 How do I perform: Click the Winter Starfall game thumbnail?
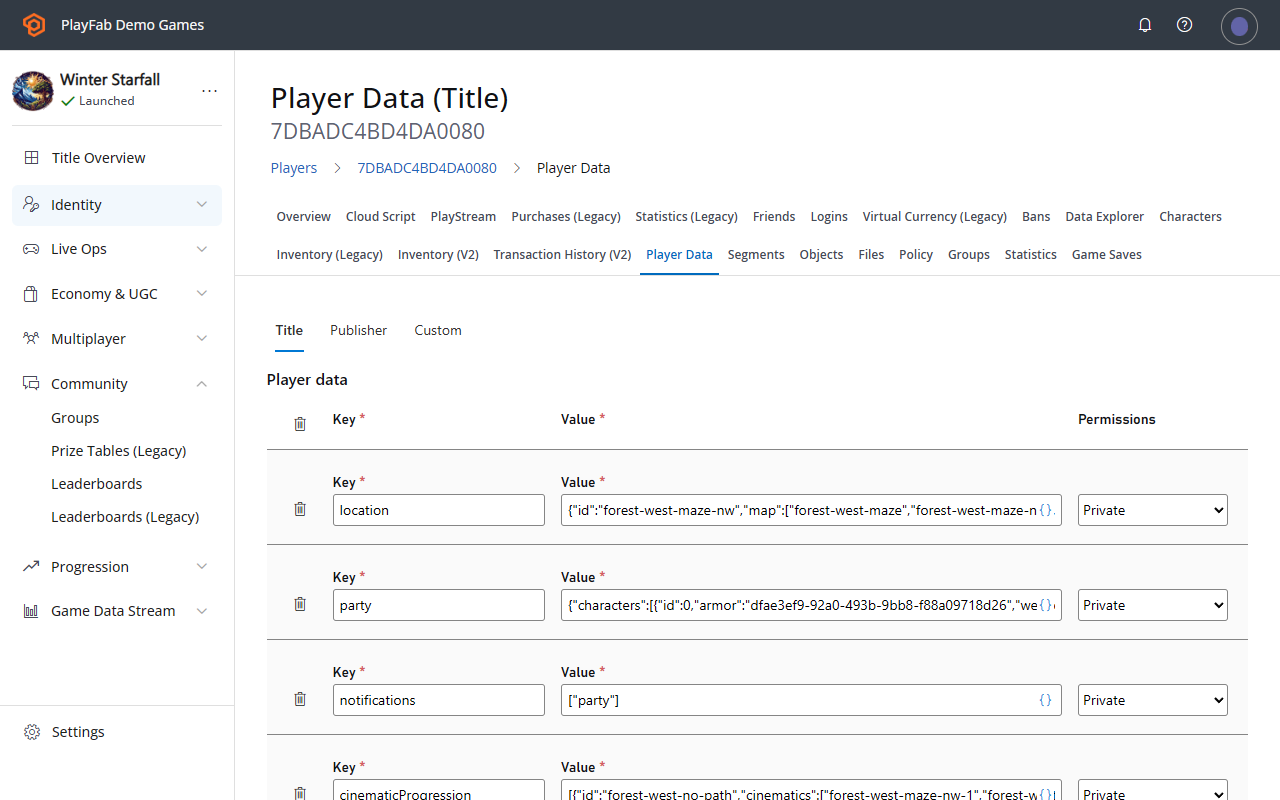pyautogui.click(x=33, y=91)
